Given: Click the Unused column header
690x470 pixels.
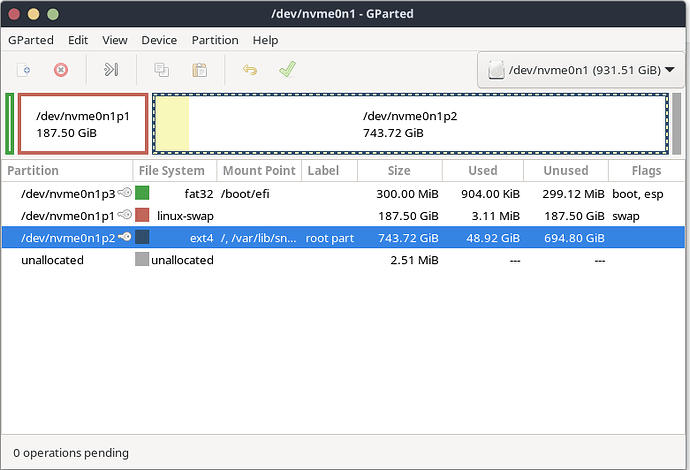Looking at the screenshot, I should (x=566, y=171).
